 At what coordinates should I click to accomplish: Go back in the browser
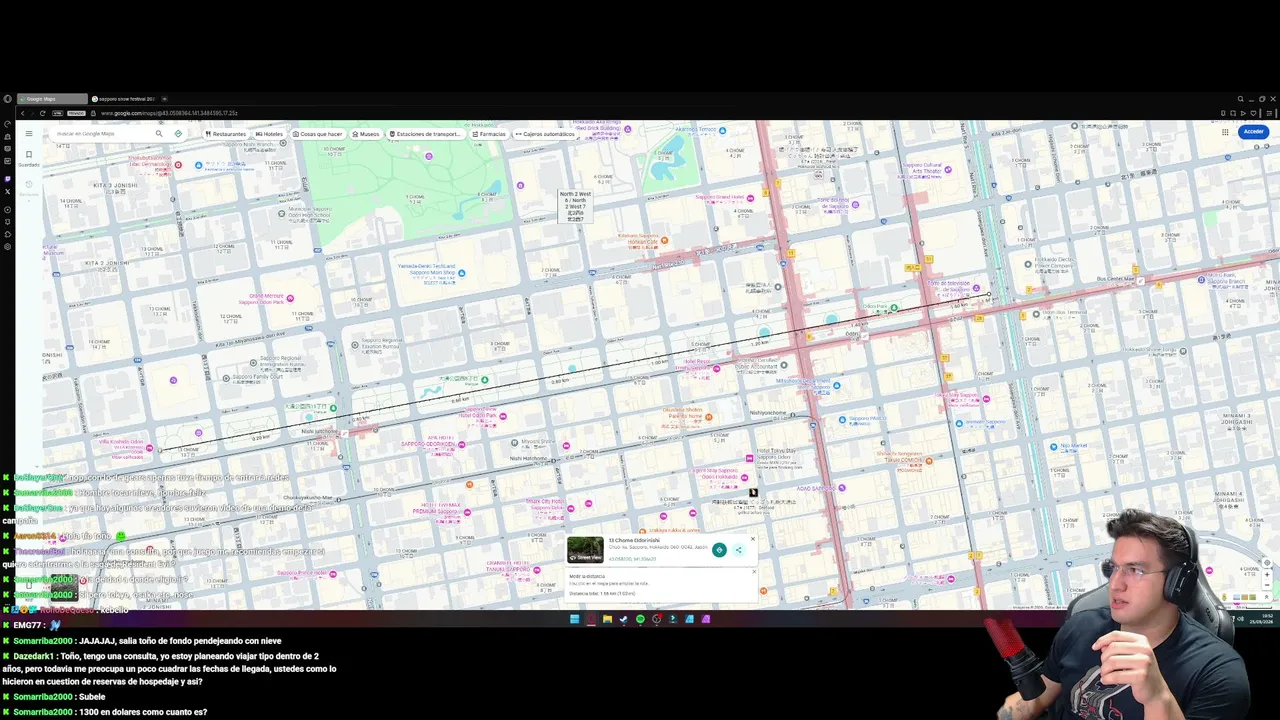(x=22, y=113)
